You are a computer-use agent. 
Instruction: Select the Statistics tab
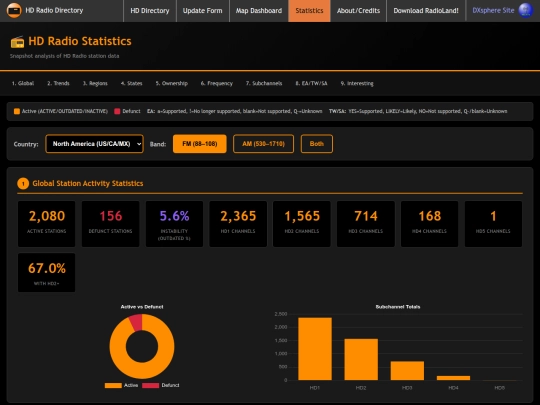click(x=309, y=11)
